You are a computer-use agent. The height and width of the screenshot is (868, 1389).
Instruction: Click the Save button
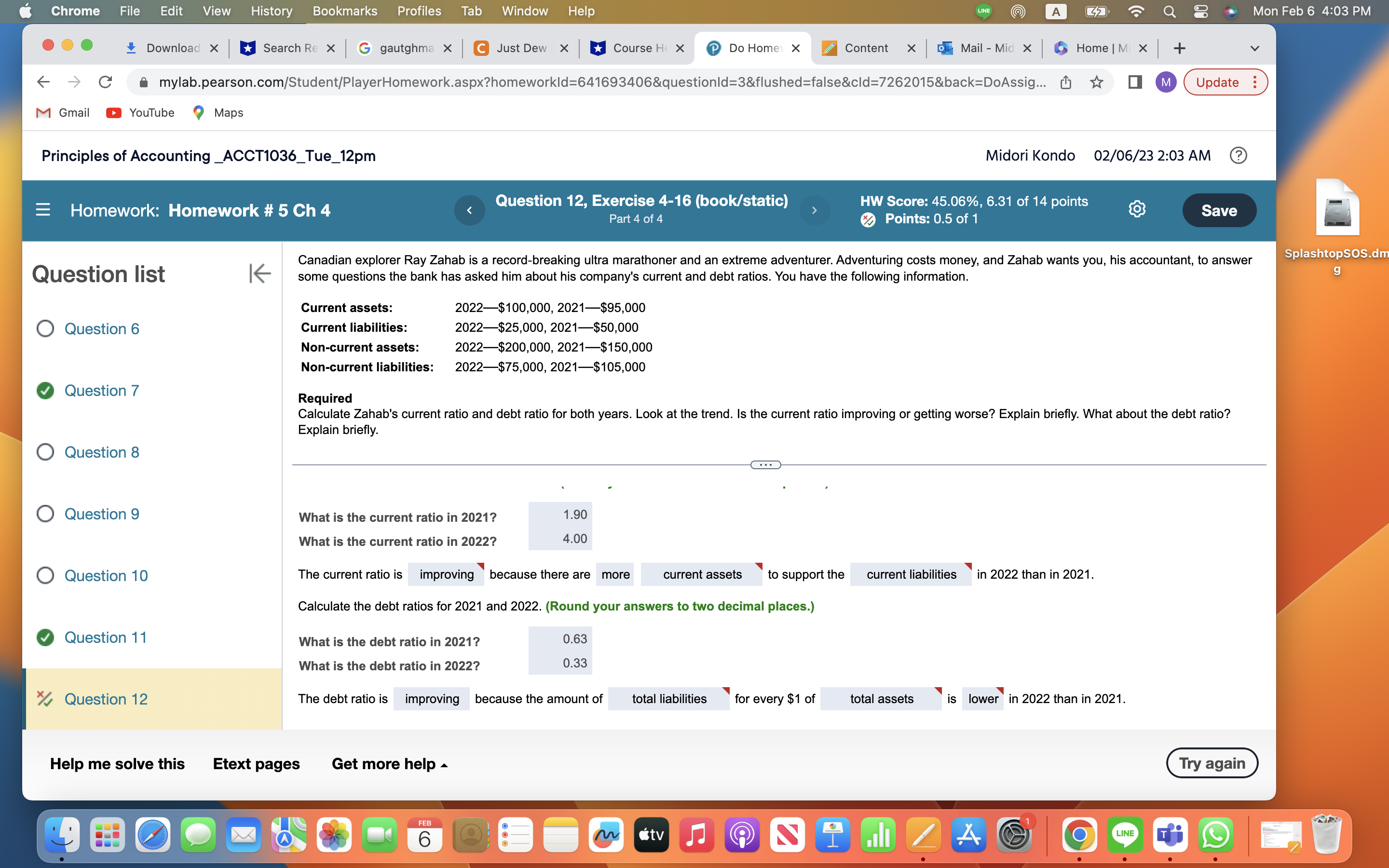click(x=1219, y=210)
